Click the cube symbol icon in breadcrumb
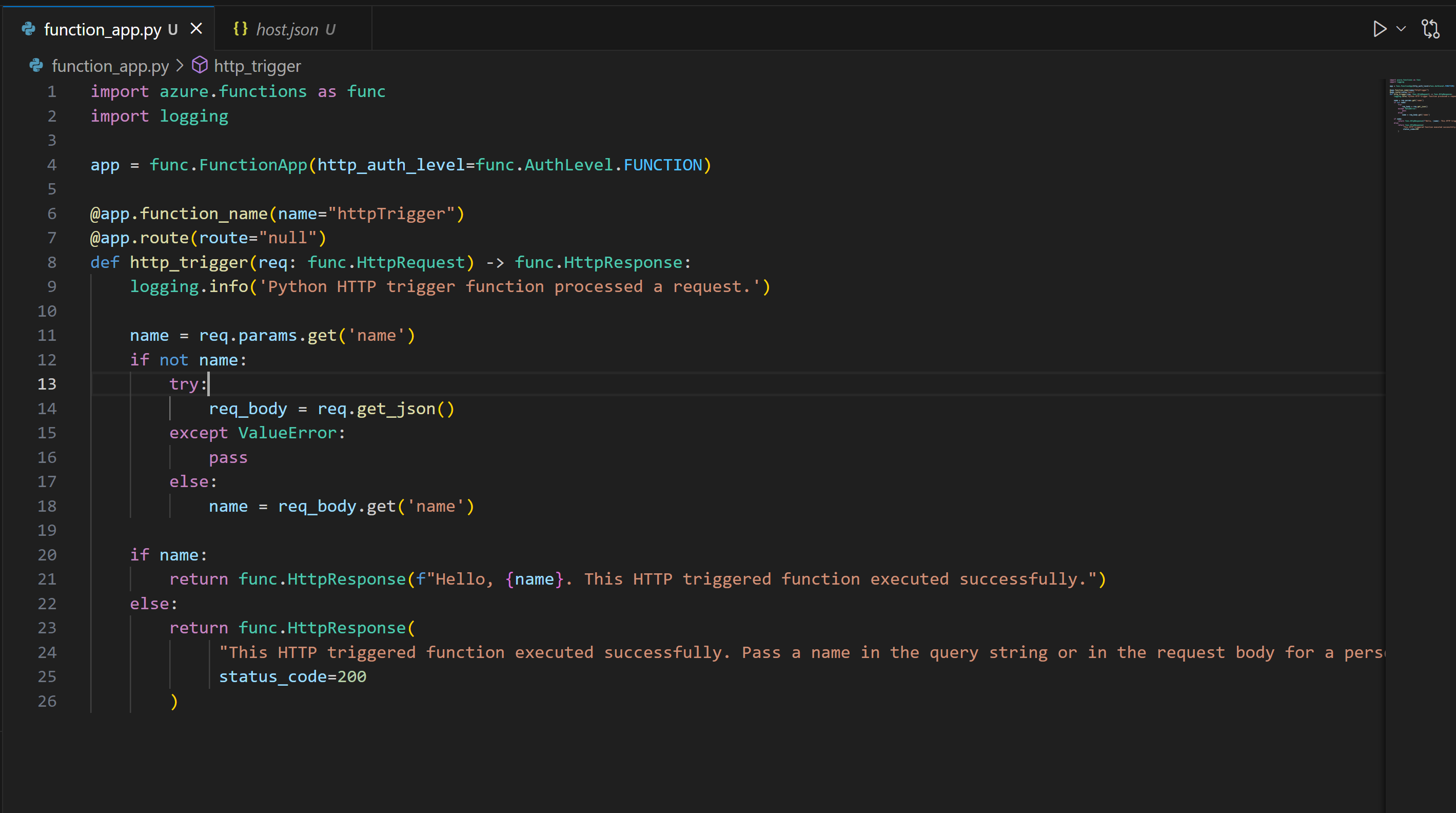This screenshot has width=1456, height=813. 200,66
